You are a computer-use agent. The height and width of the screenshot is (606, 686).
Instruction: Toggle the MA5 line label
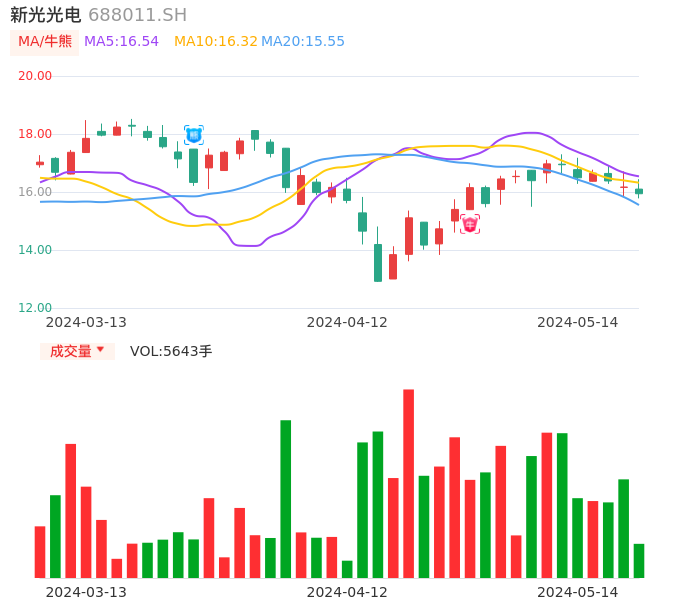[121, 42]
